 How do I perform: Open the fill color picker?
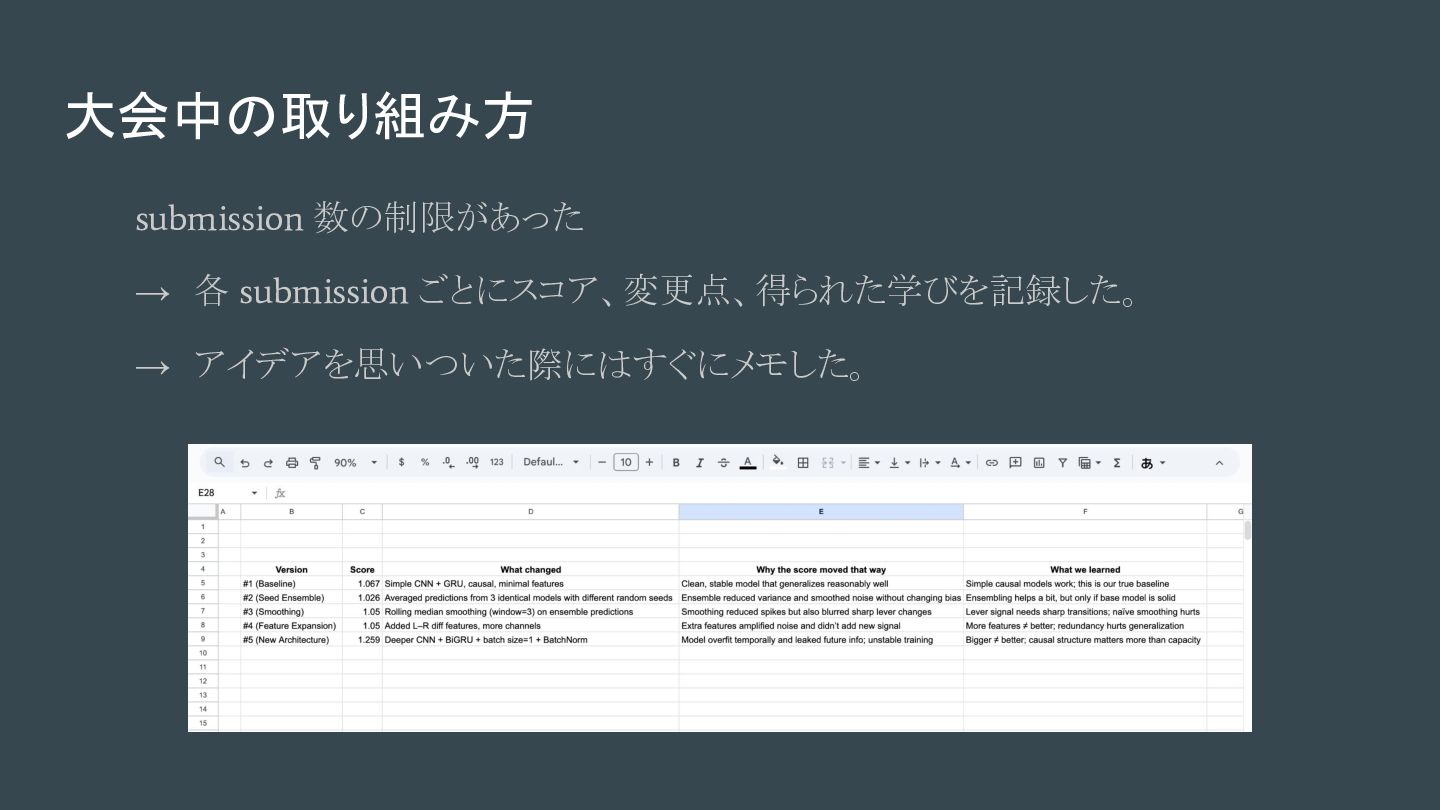click(778, 462)
